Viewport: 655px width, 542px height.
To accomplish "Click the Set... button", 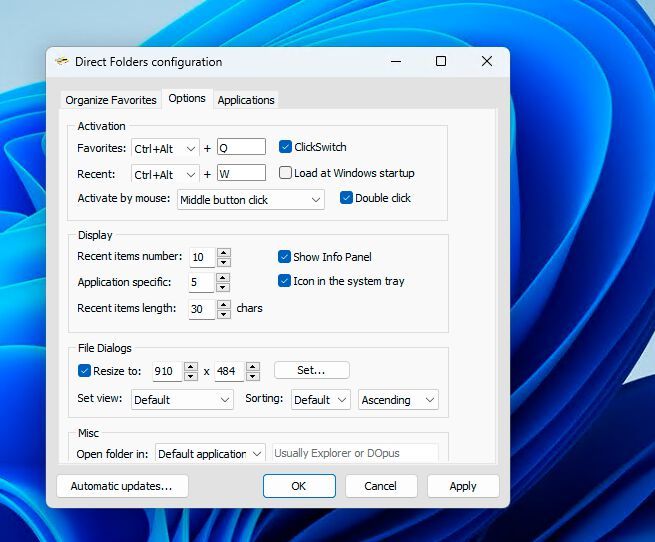I will 312,370.
